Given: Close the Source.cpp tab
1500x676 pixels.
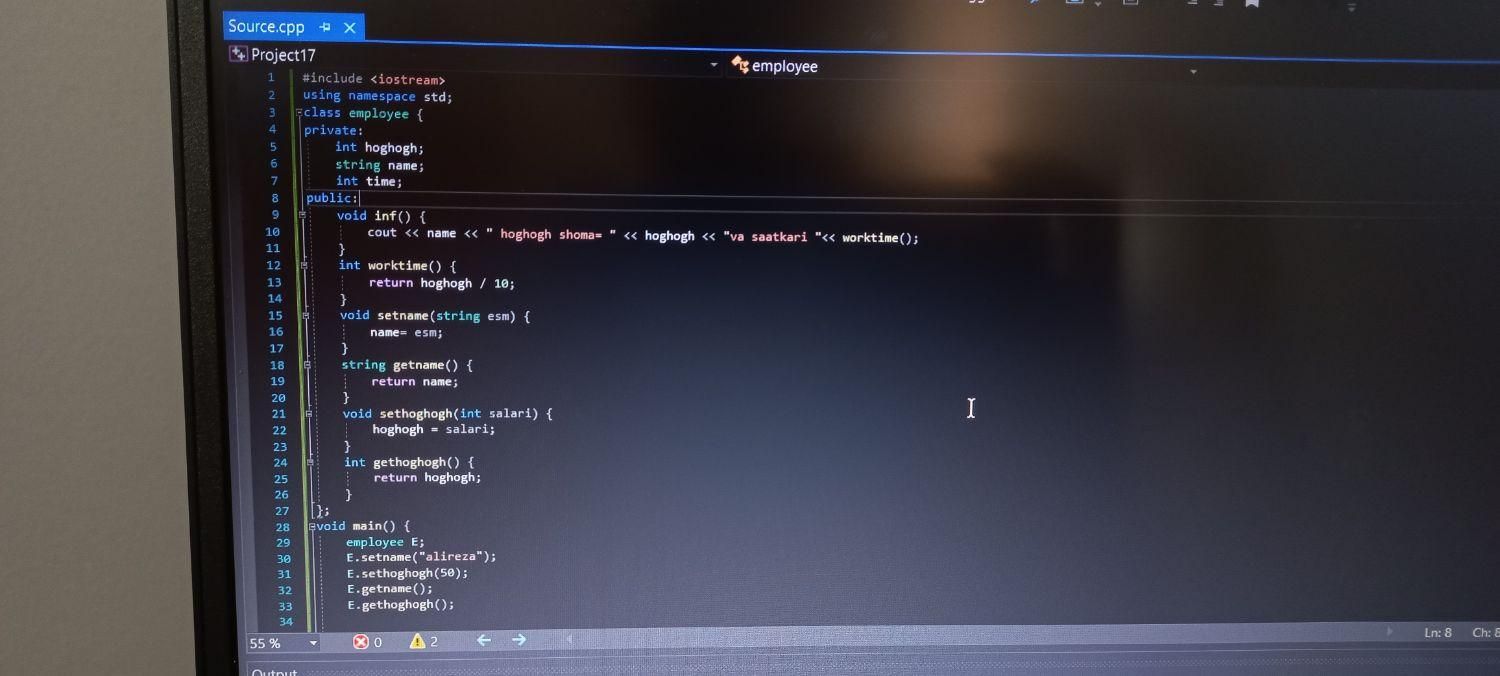Looking at the screenshot, I should click(349, 28).
